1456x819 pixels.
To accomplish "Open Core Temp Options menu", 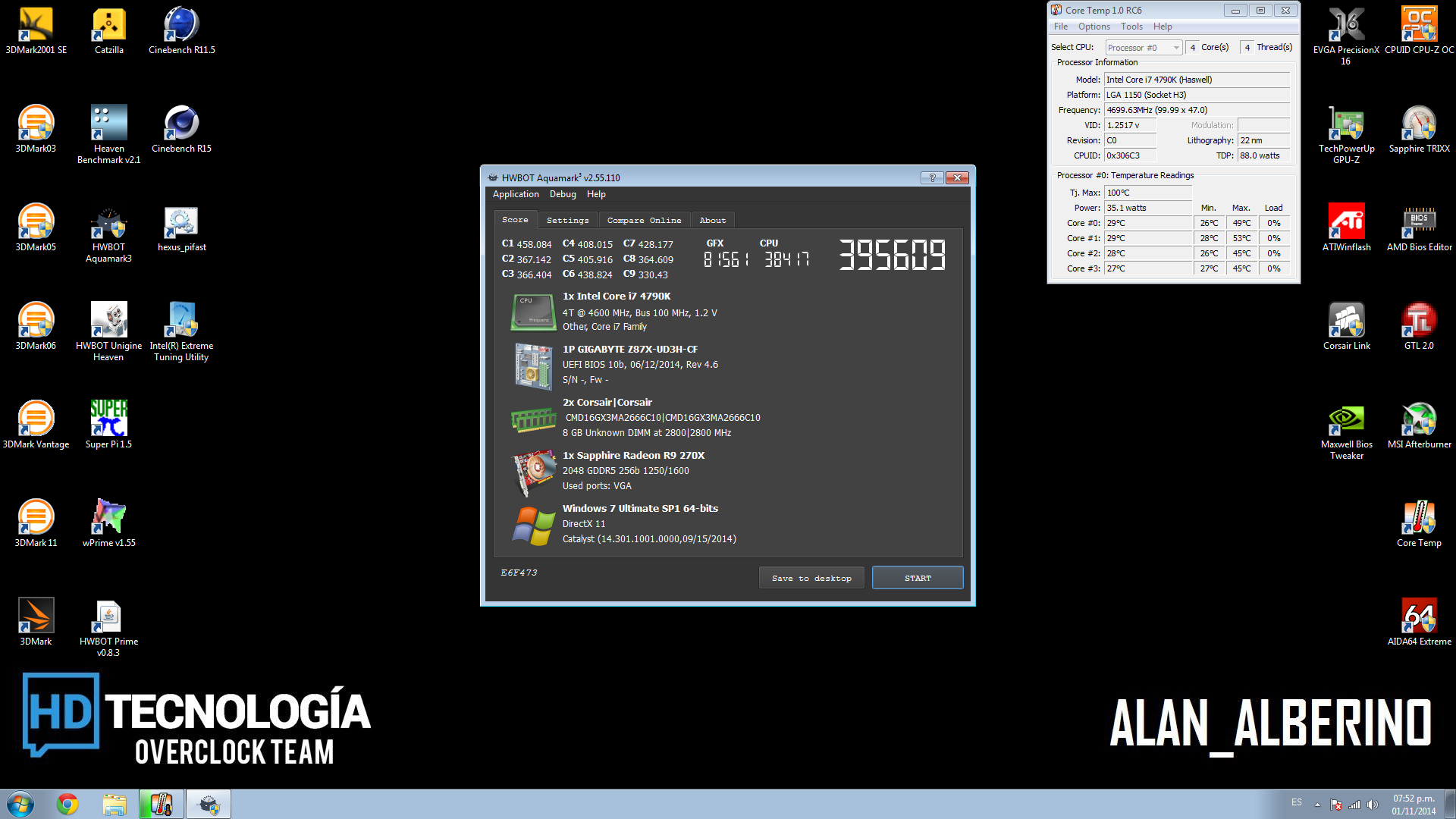I will (1094, 27).
